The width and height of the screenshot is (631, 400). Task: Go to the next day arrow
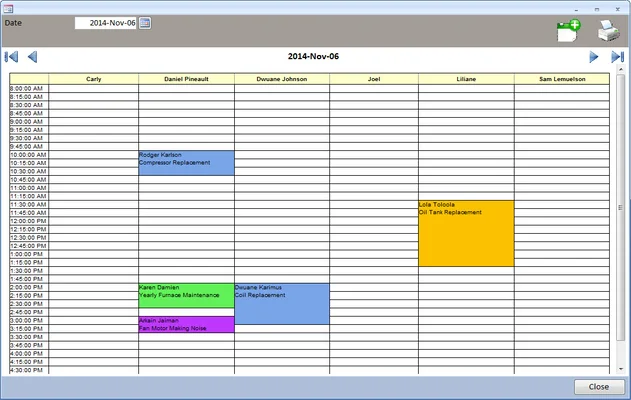tap(594, 57)
